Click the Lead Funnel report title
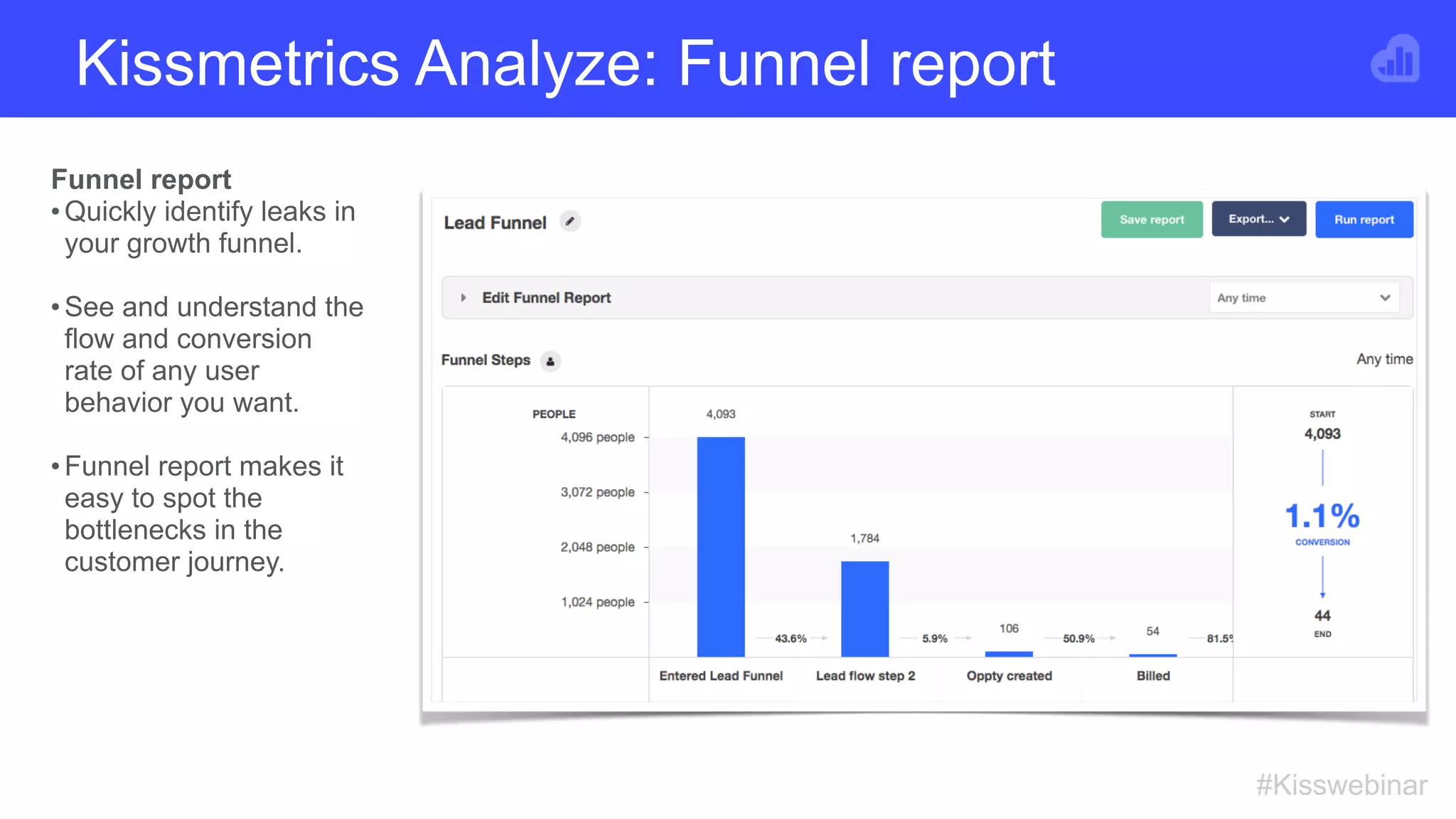 [495, 223]
